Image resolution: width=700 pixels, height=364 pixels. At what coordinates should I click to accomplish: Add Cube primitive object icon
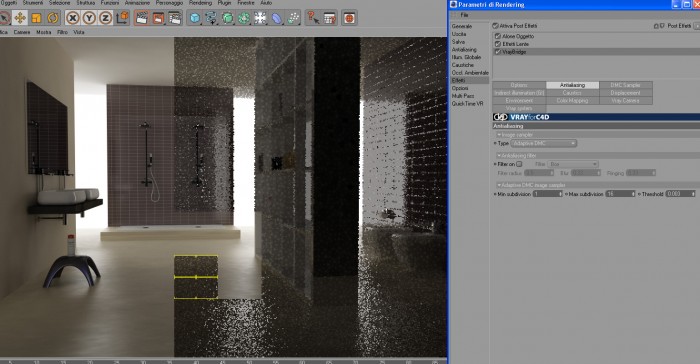[x=195, y=18]
